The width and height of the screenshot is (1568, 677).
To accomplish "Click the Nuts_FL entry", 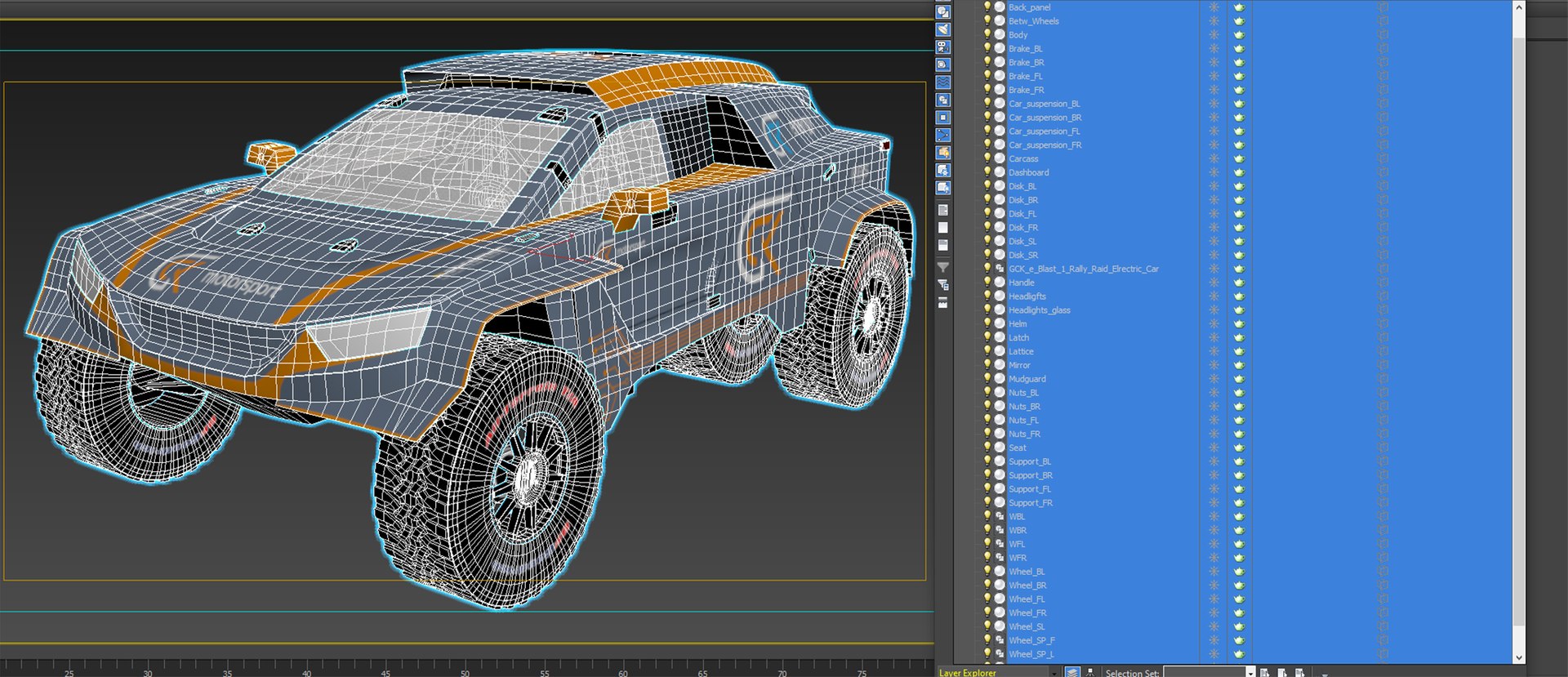I will [x=1023, y=421].
